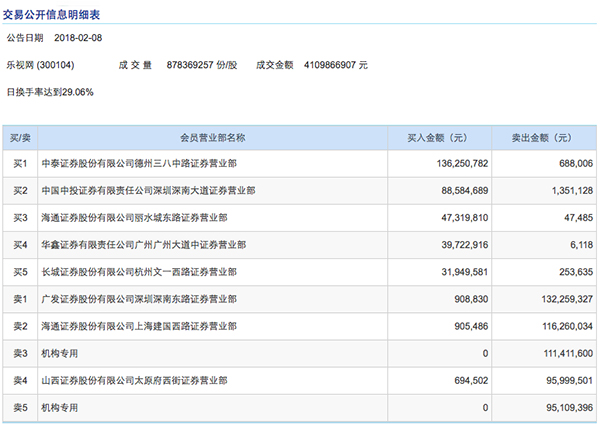Select the 买2 row label
This screenshot has width=600, height=428.
pyautogui.click(x=20, y=191)
